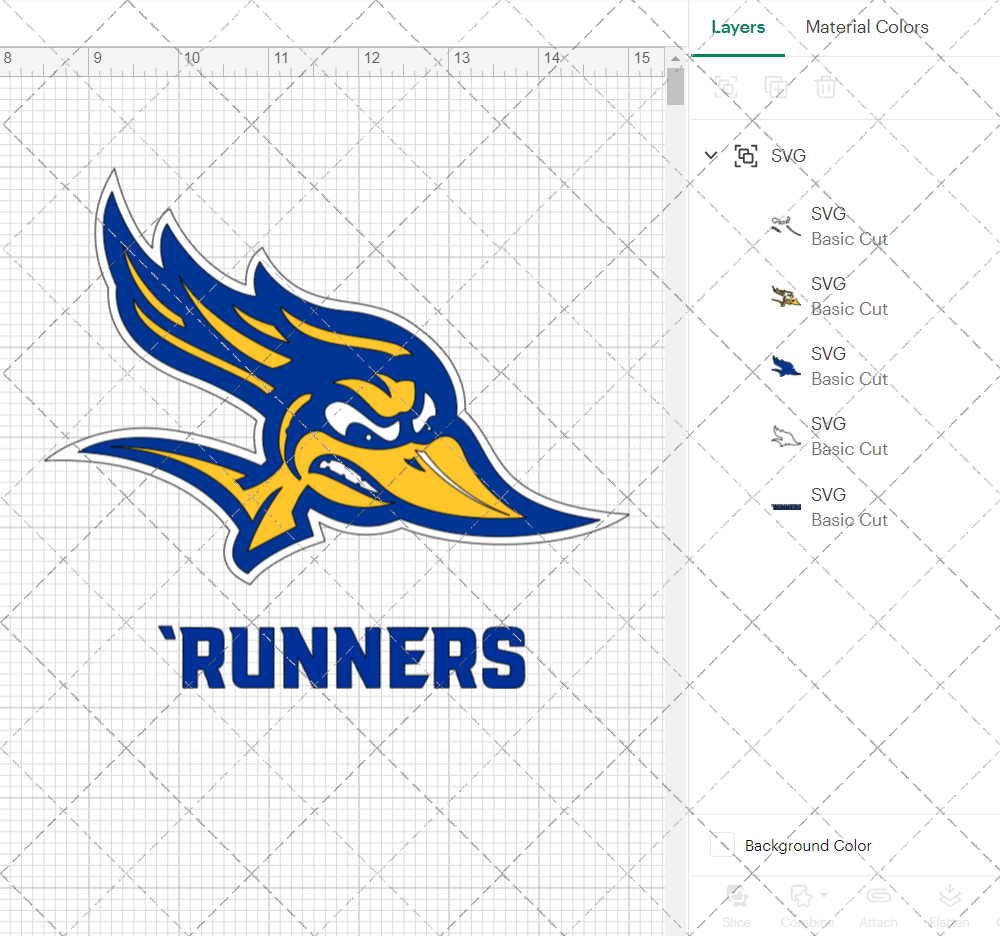Select the parent SVG group label
Image resolution: width=1000 pixels, height=936 pixels.
coord(788,156)
